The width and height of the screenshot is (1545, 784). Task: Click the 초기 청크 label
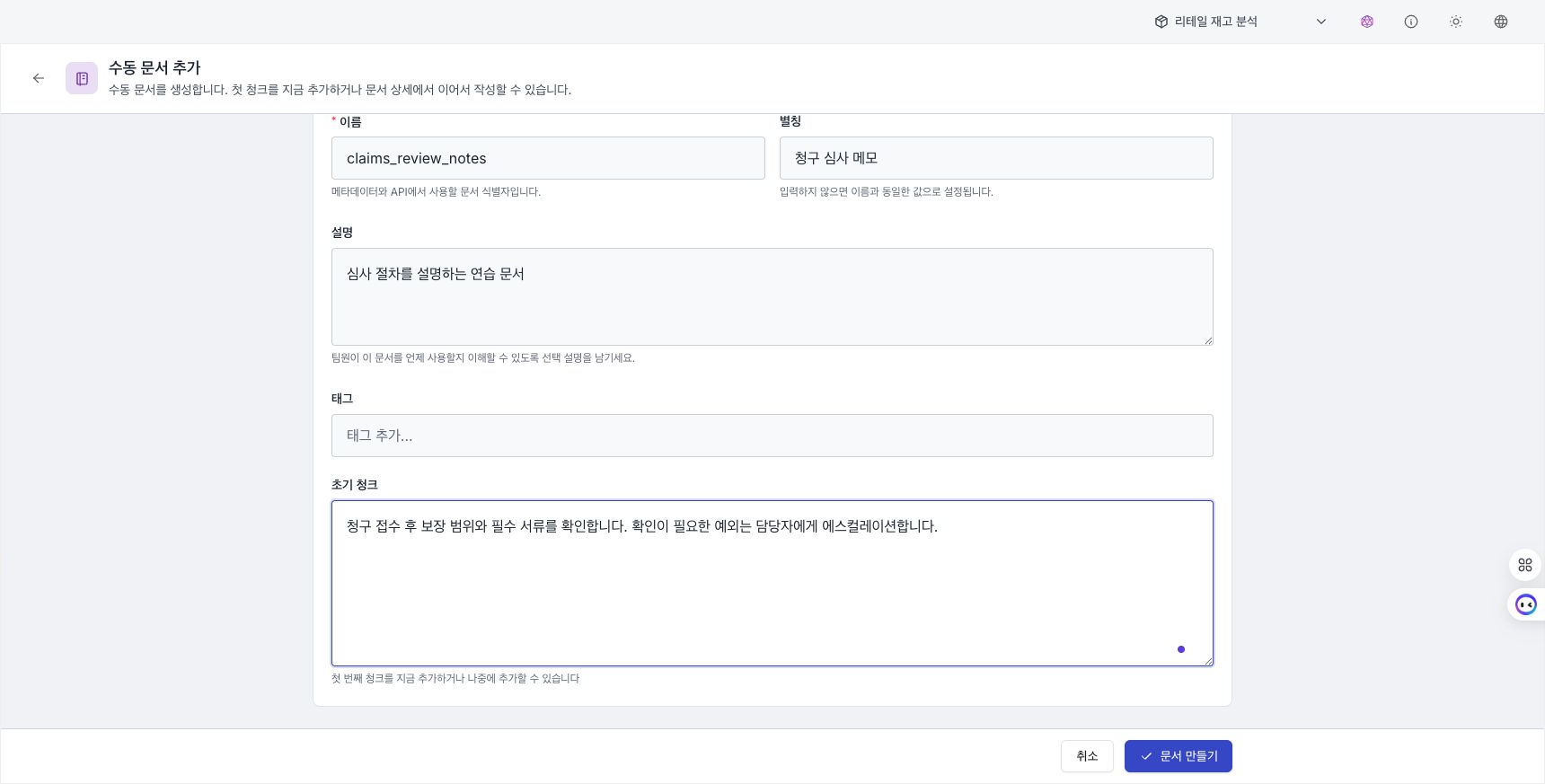tap(355, 485)
